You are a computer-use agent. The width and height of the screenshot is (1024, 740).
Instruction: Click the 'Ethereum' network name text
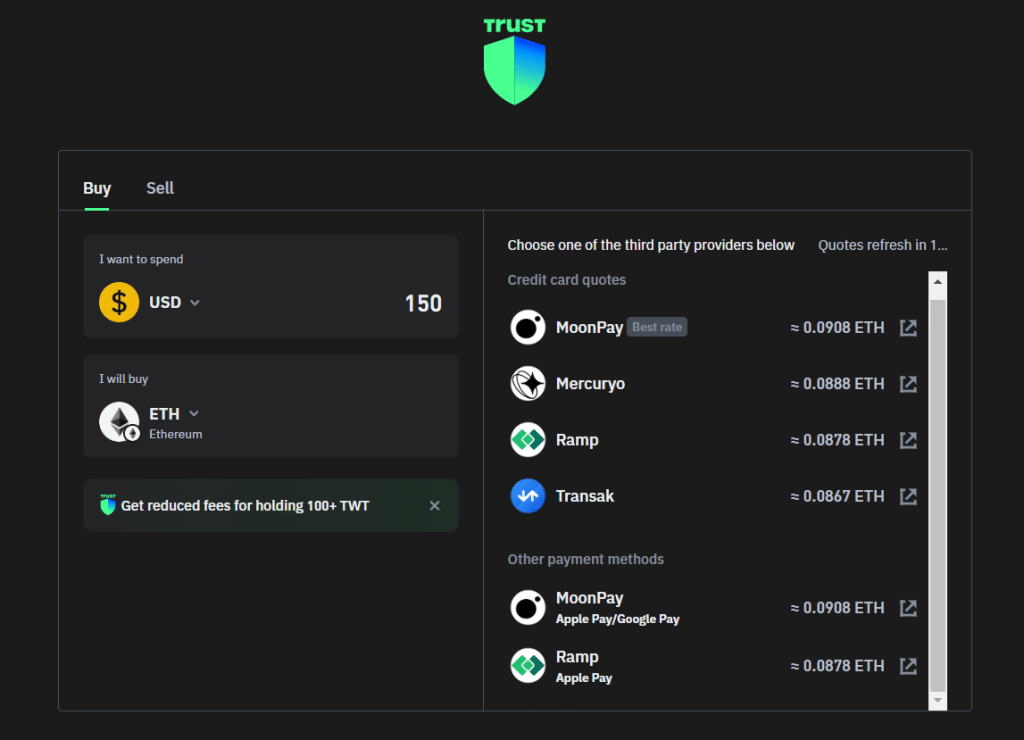tap(176, 434)
